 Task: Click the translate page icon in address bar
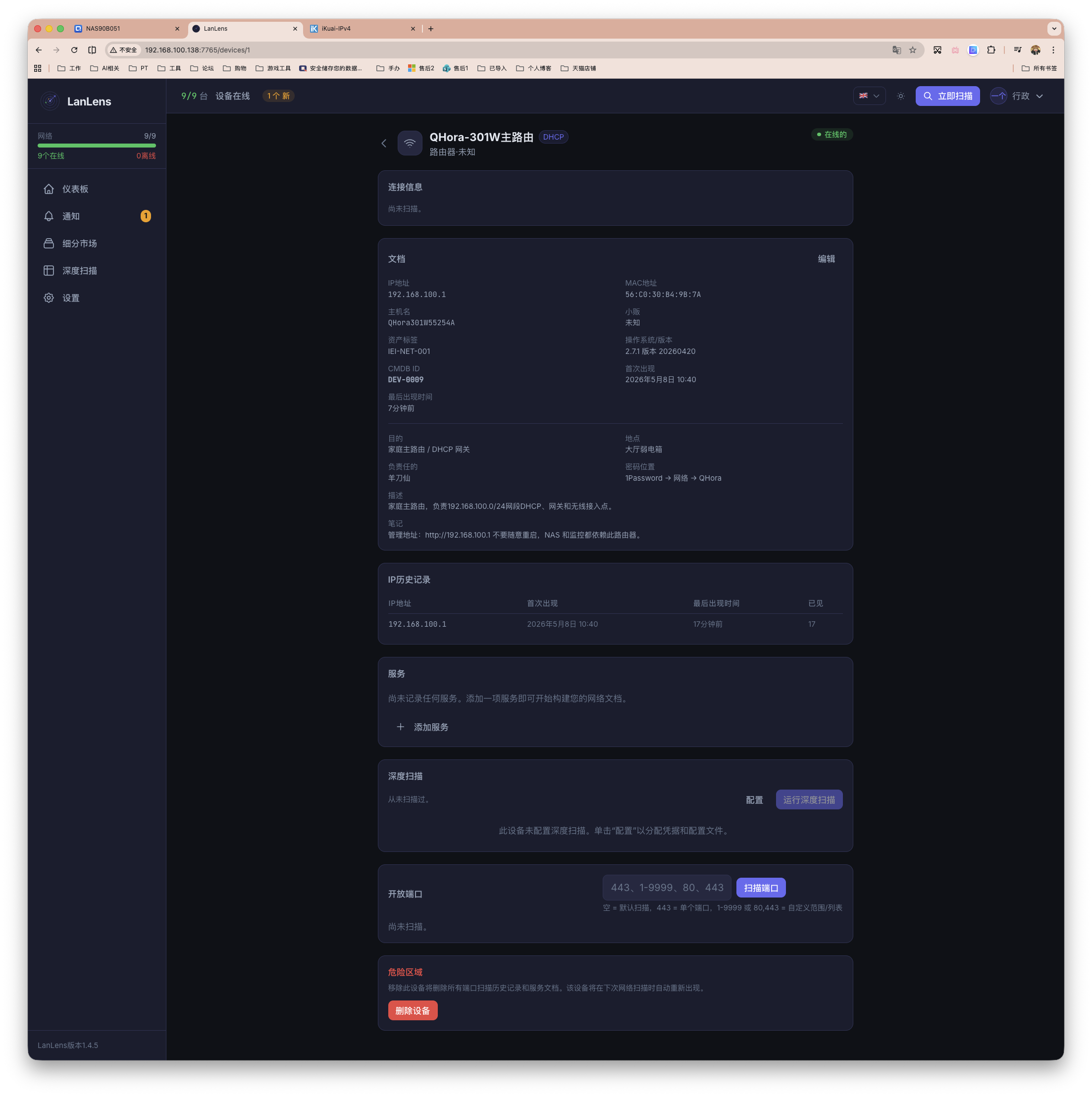(896, 50)
